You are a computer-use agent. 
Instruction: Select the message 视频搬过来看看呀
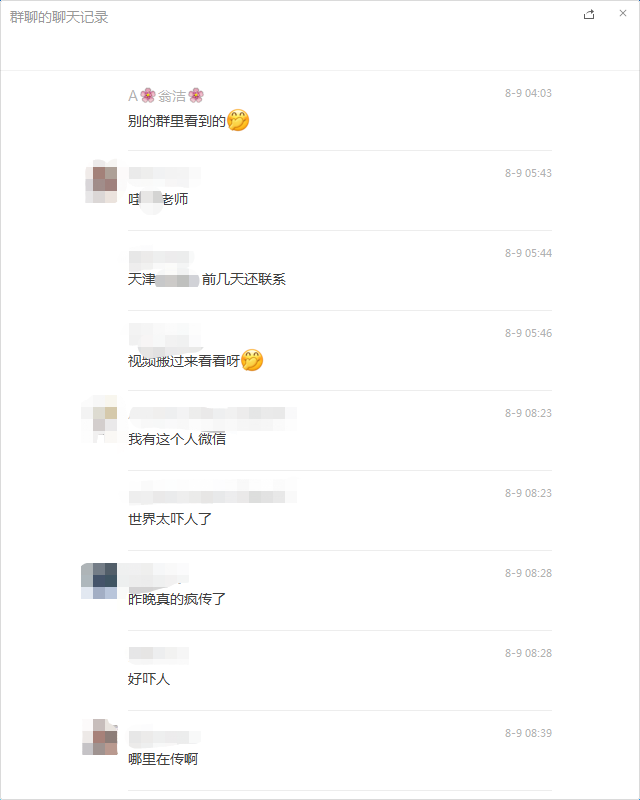tap(184, 360)
